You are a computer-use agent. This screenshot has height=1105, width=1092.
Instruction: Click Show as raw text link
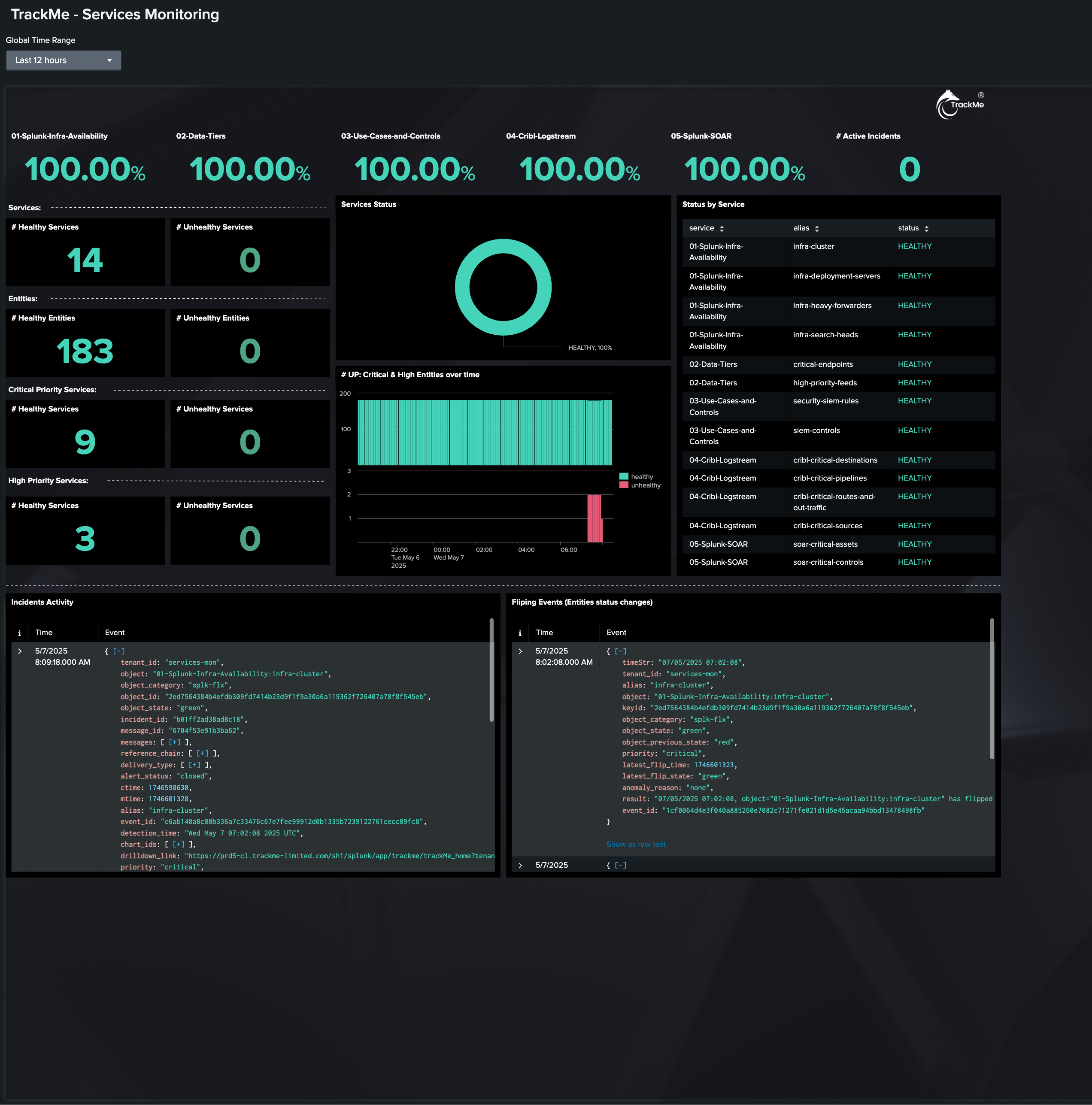point(636,844)
